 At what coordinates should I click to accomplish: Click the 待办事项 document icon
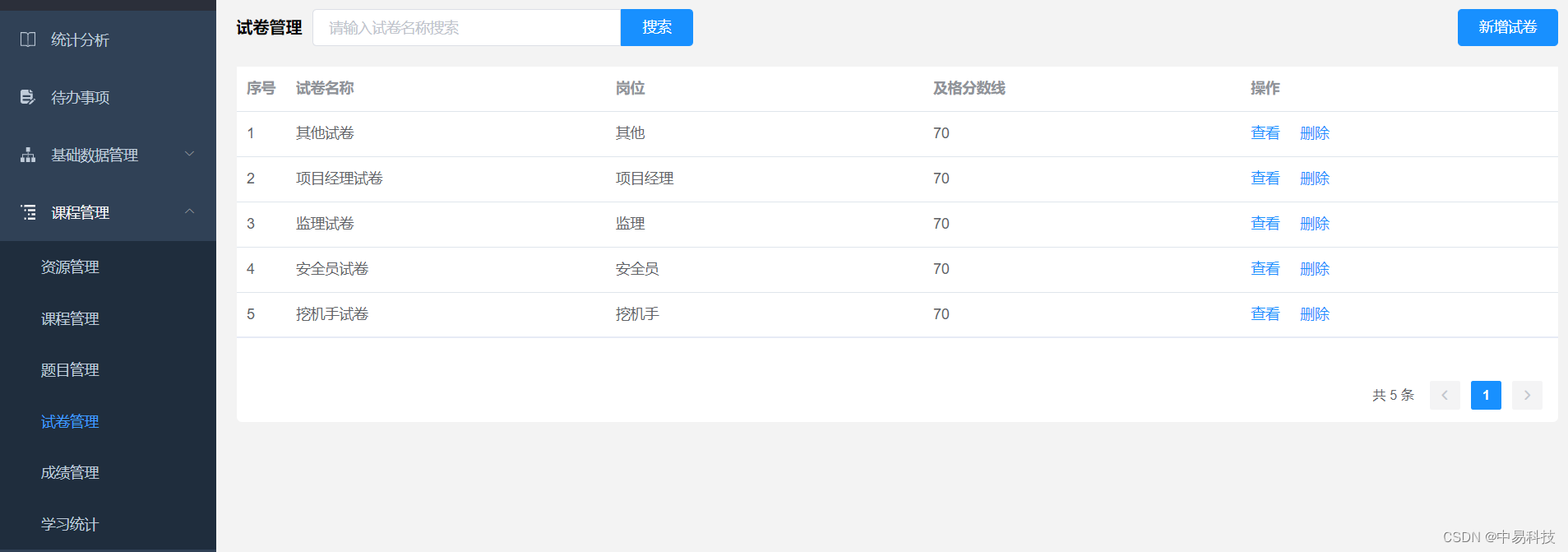pos(28,97)
